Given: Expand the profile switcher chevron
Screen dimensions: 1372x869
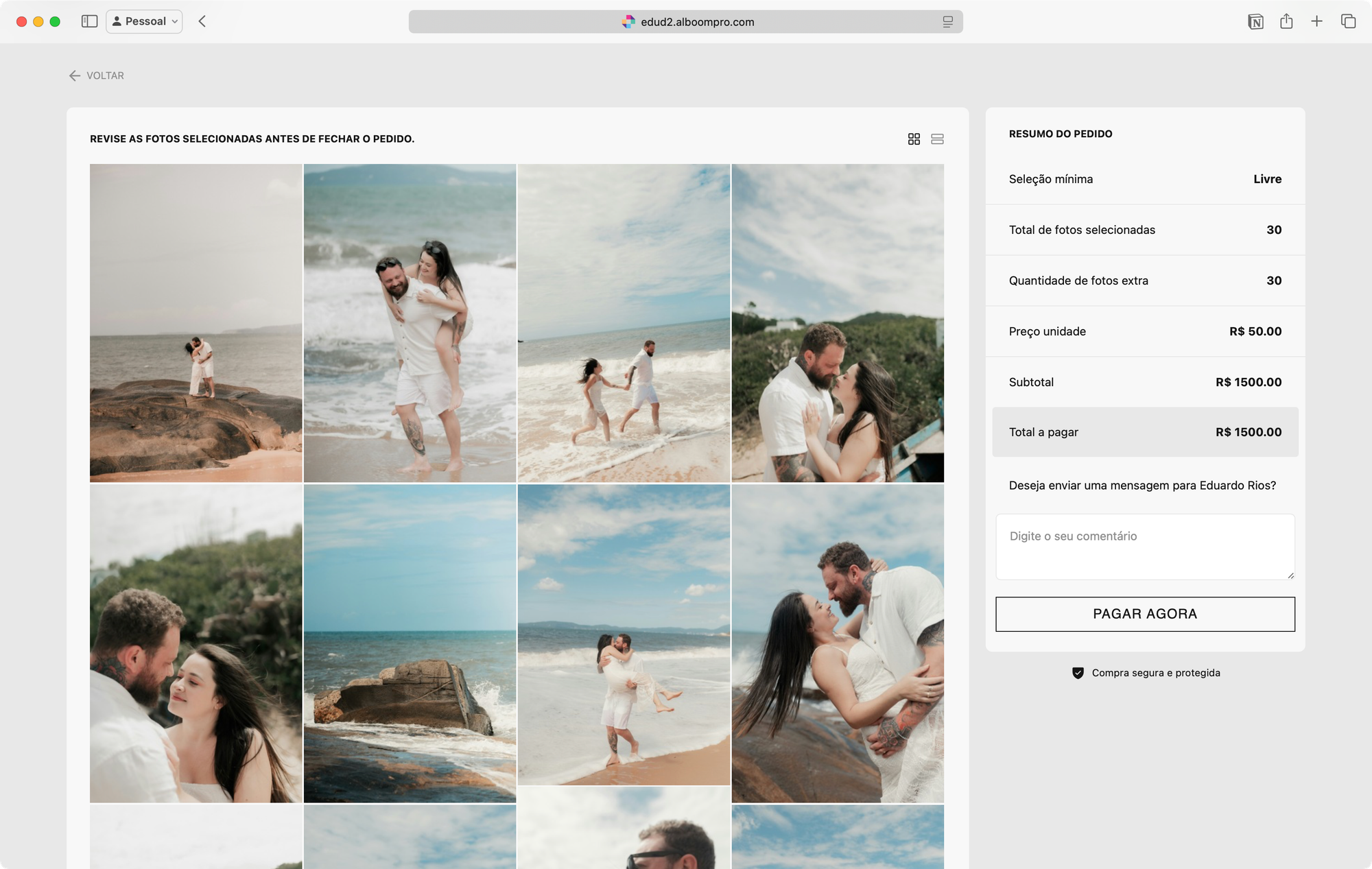Looking at the screenshot, I should (173, 21).
